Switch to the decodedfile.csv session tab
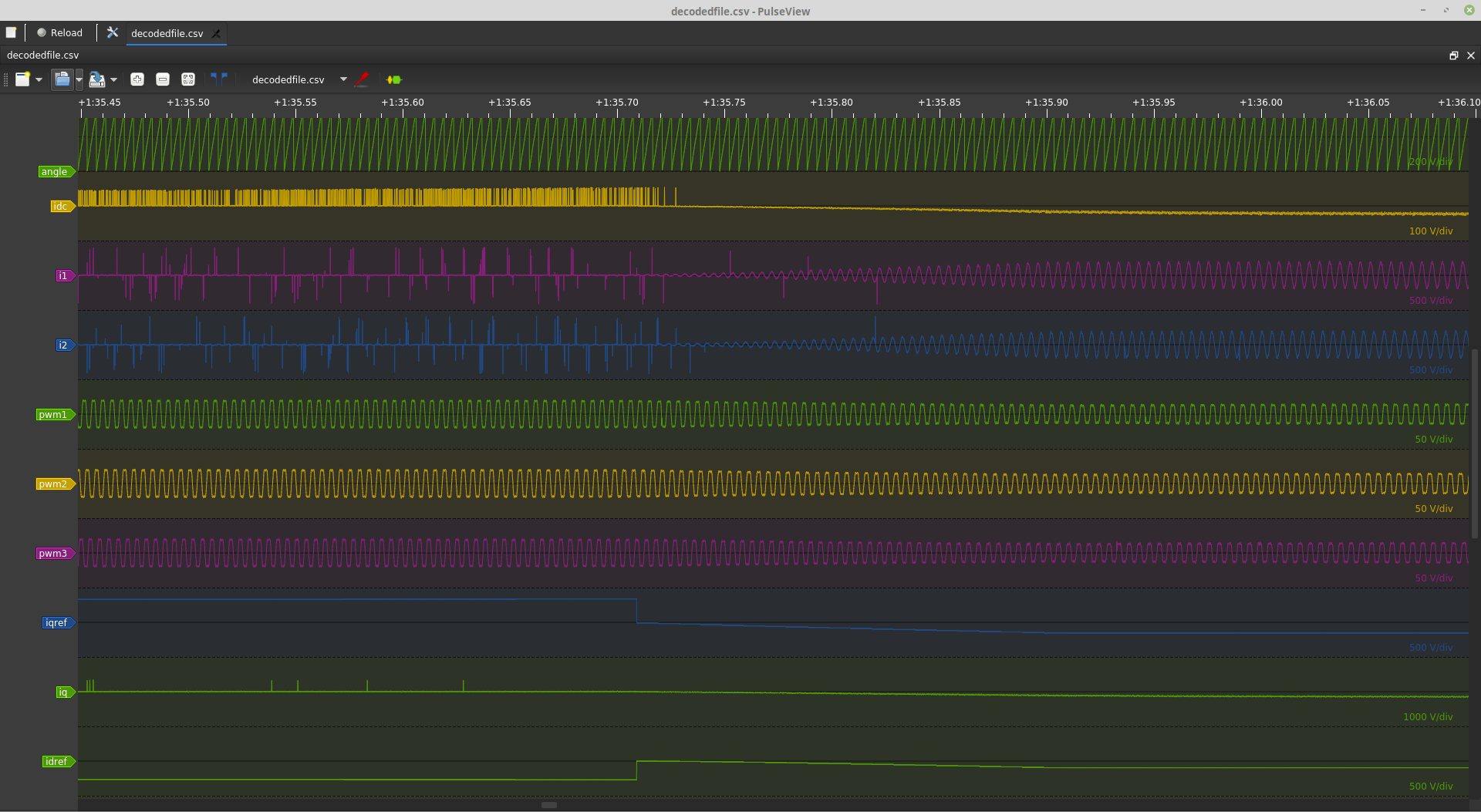 (x=167, y=33)
